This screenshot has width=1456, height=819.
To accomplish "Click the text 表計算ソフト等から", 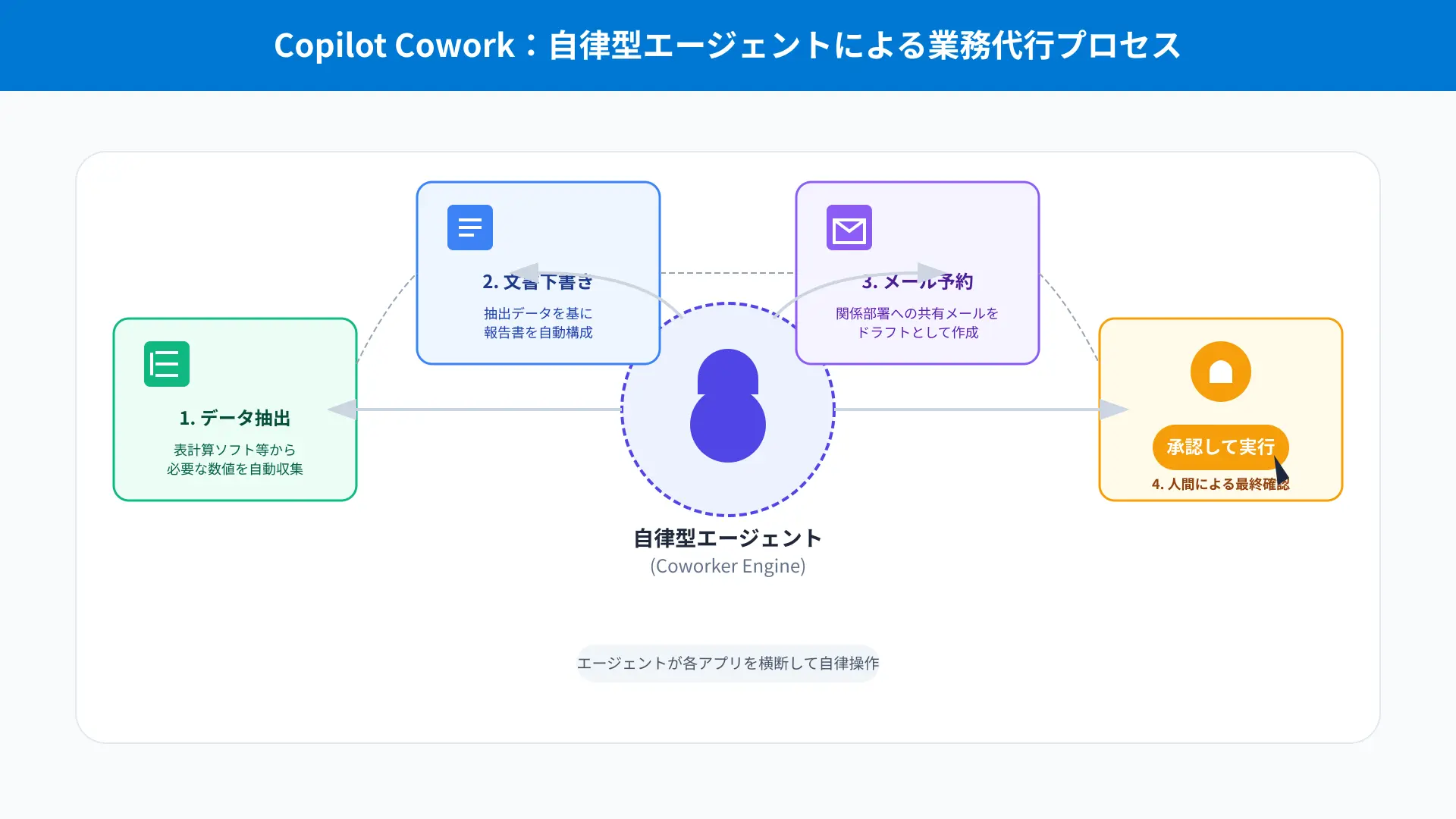I will (x=235, y=450).
